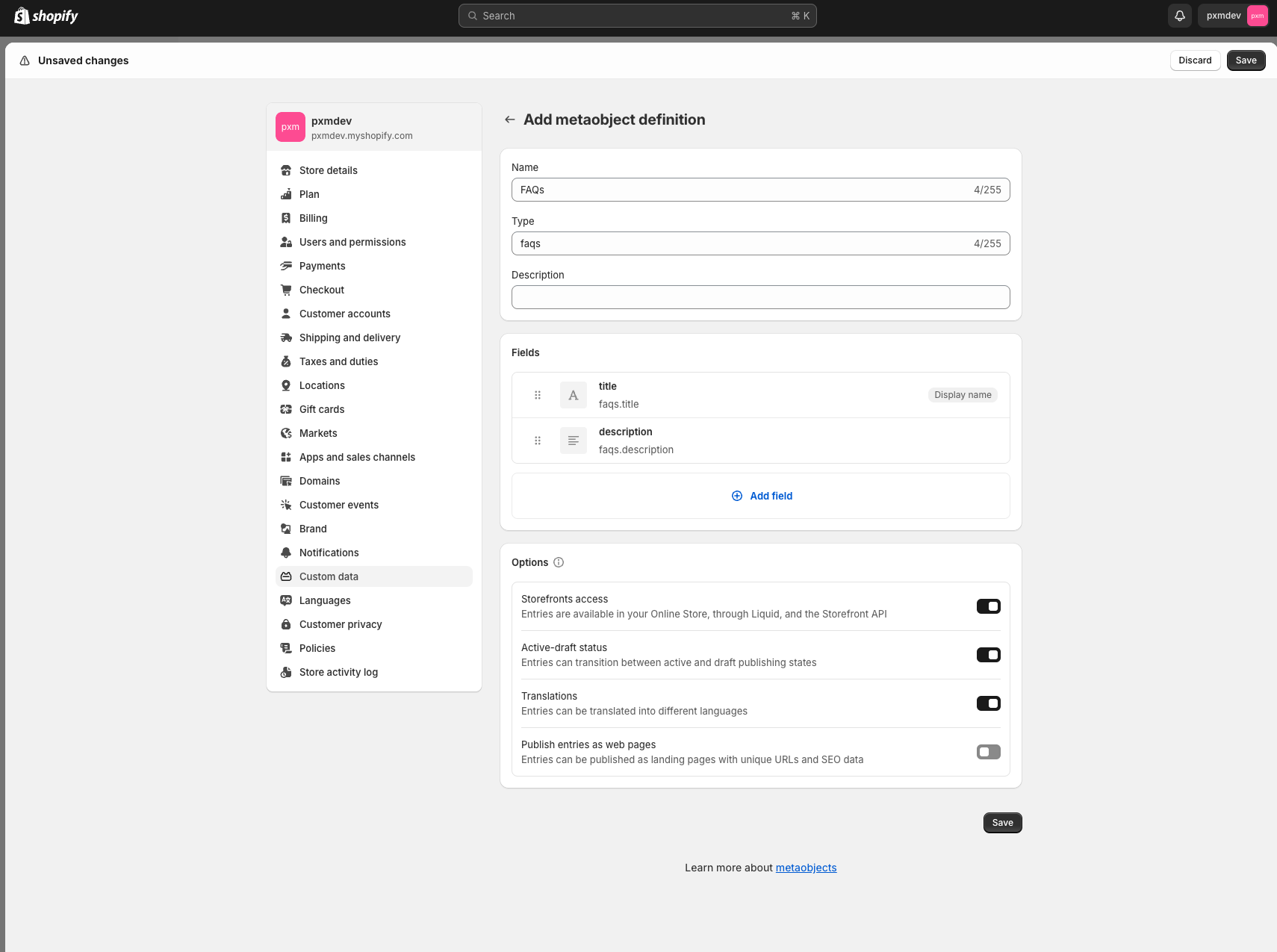This screenshot has width=1277, height=952.
Task: Click the Options info icon
Action: 559,562
